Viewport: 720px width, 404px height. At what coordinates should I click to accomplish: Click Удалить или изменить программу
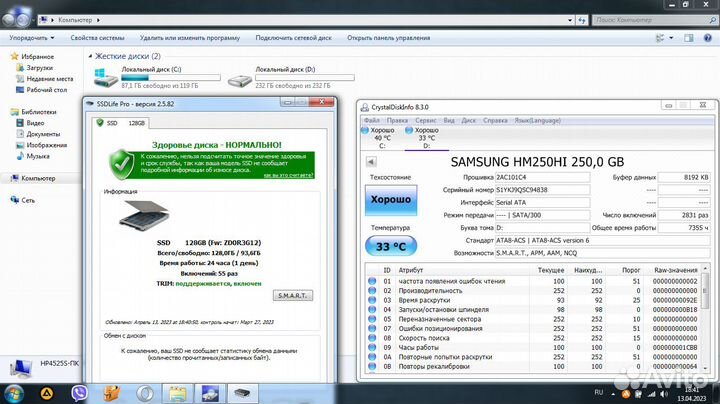pos(190,38)
